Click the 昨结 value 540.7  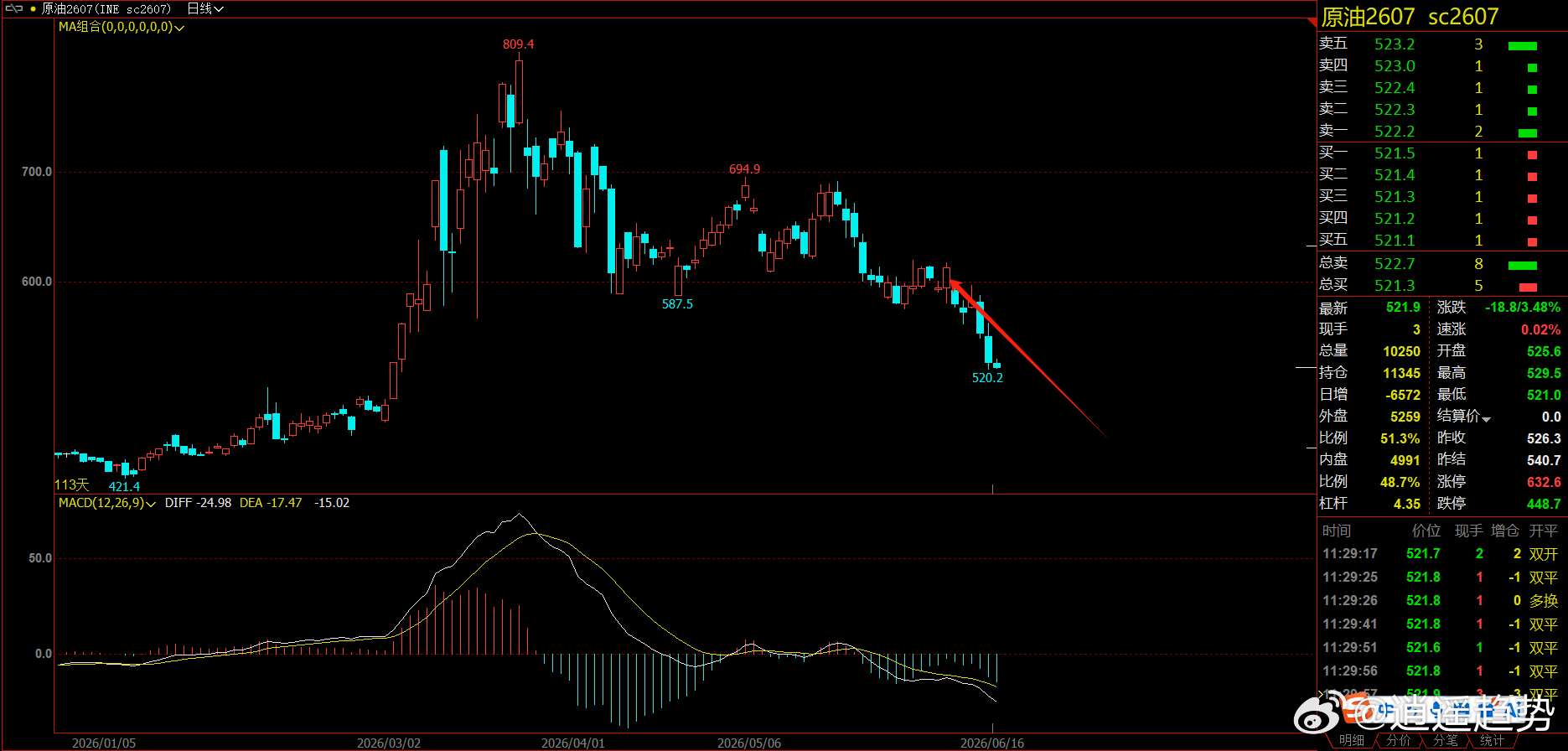[x=1544, y=460]
